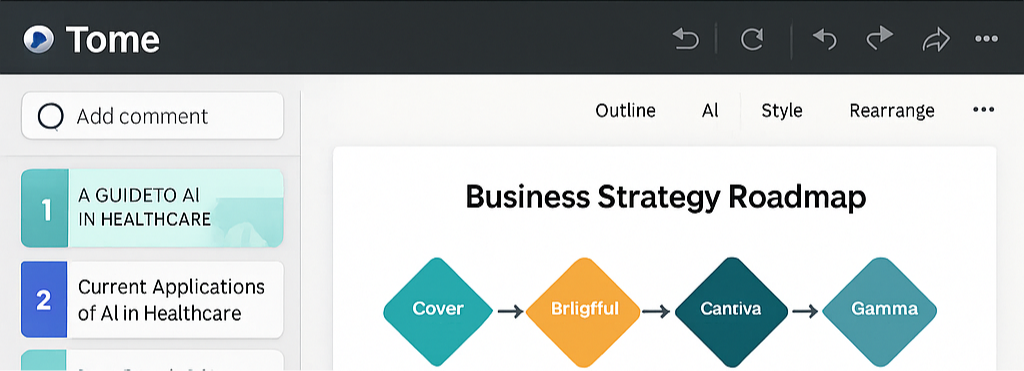Viewport: 1024px width, 371px height.
Task: Select the Gamma diamond shape
Action: click(x=879, y=311)
